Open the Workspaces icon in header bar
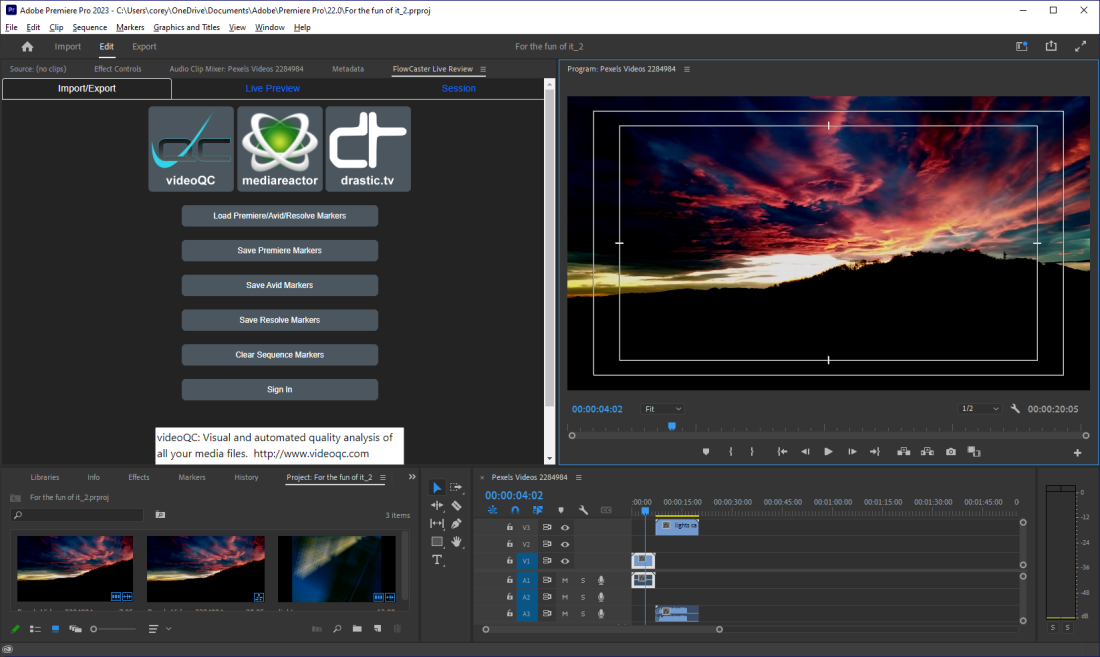Viewport: 1100px width, 657px height. tap(1021, 46)
